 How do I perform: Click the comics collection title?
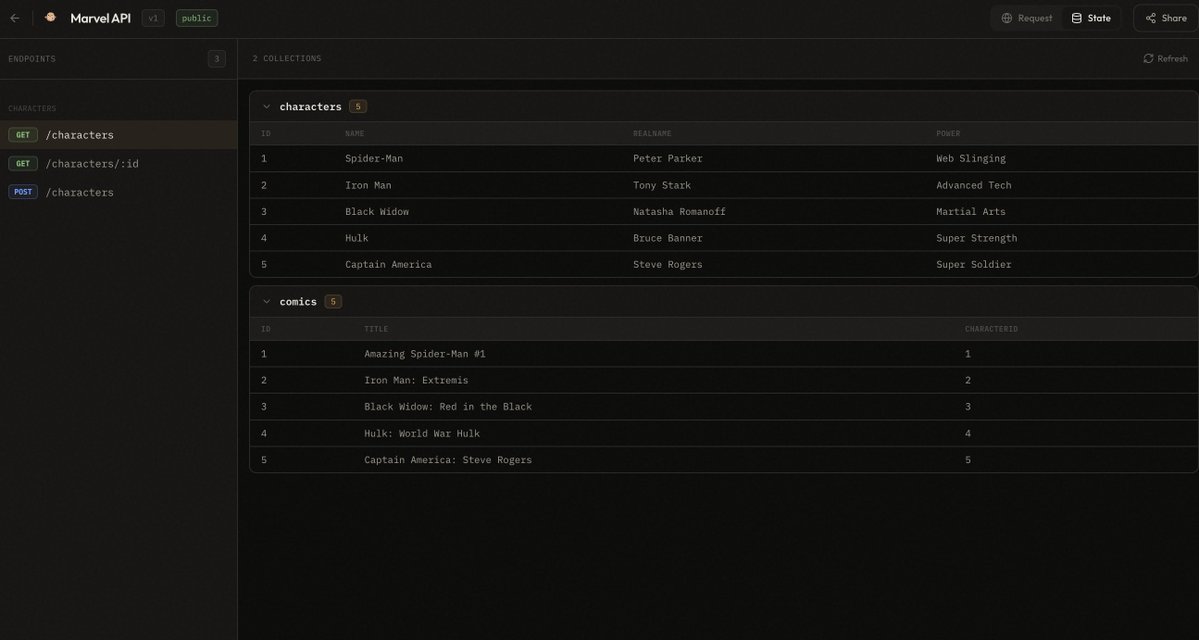(298, 302)
